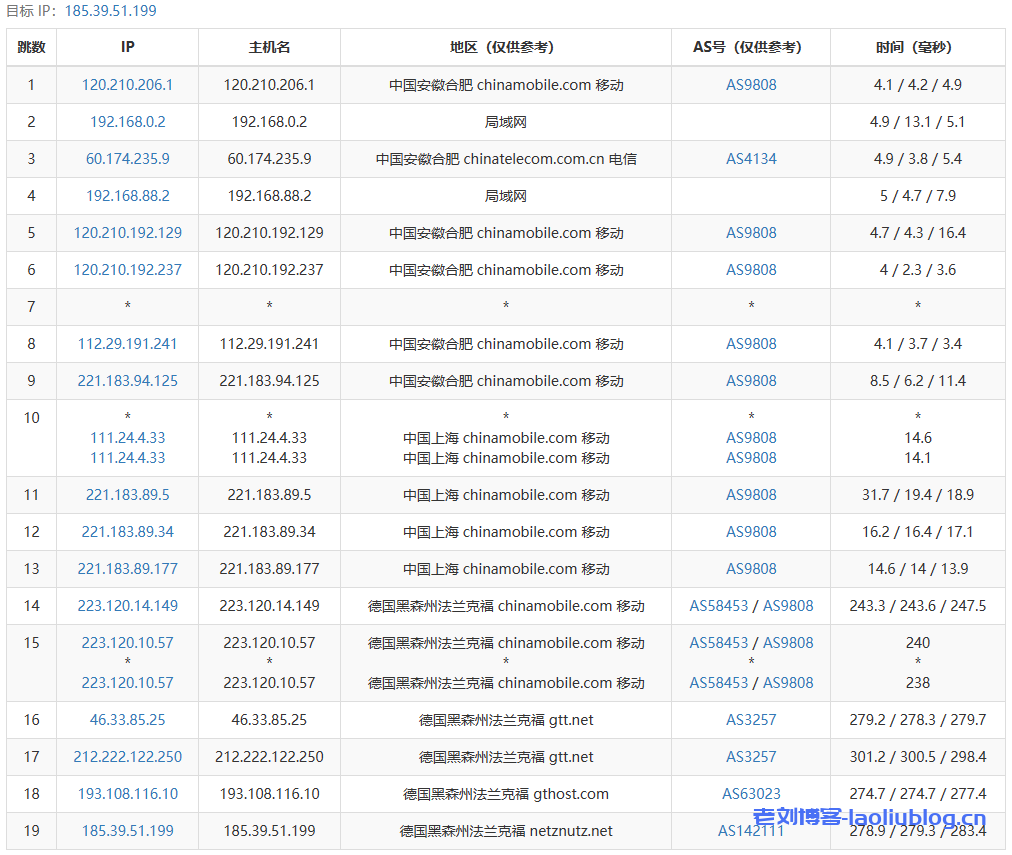Open the 120.210.206.1 link in the IP column

tap(127, 85)
